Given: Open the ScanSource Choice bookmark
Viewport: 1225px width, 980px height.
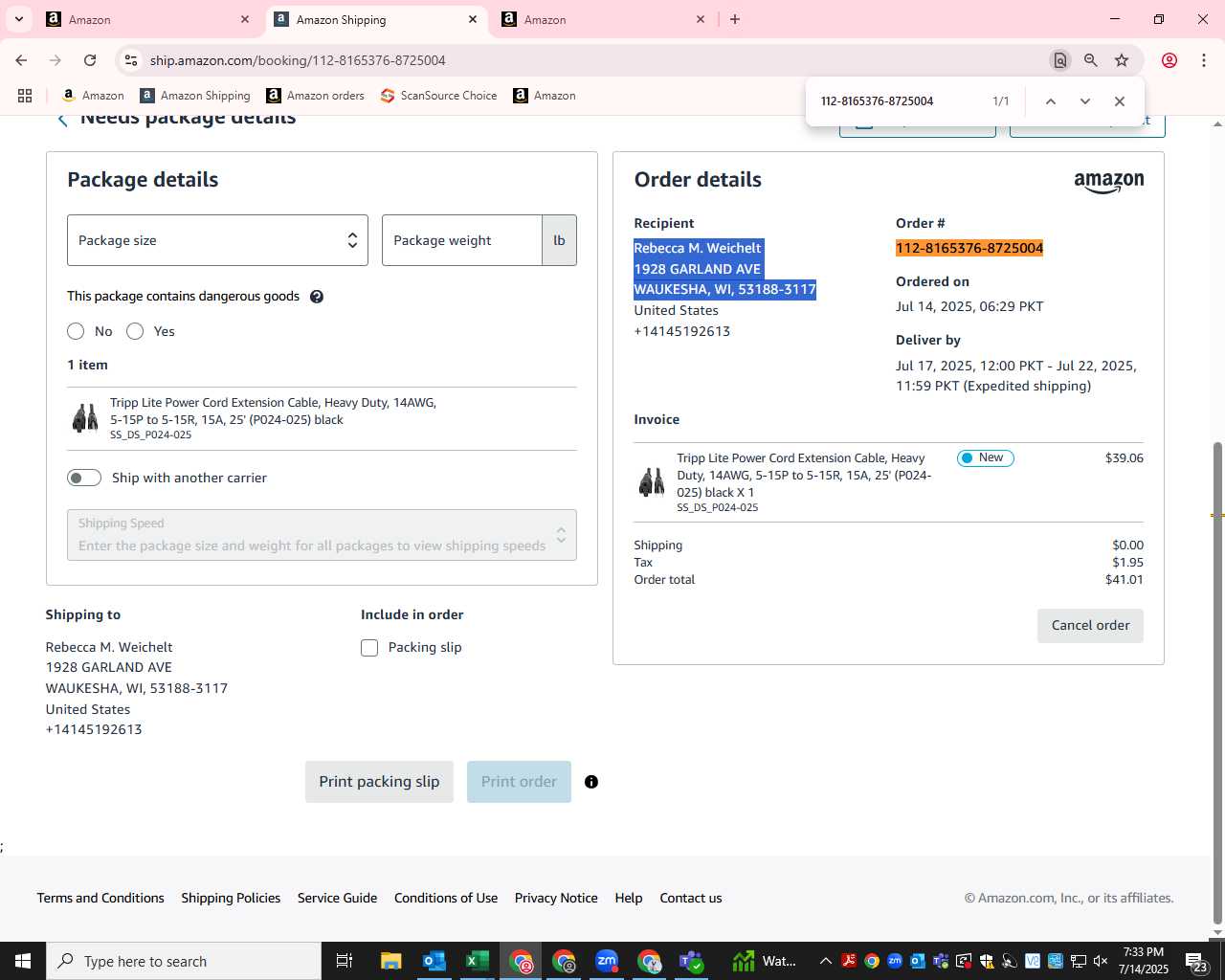Looking at the screenshot, I should (438, 96).
